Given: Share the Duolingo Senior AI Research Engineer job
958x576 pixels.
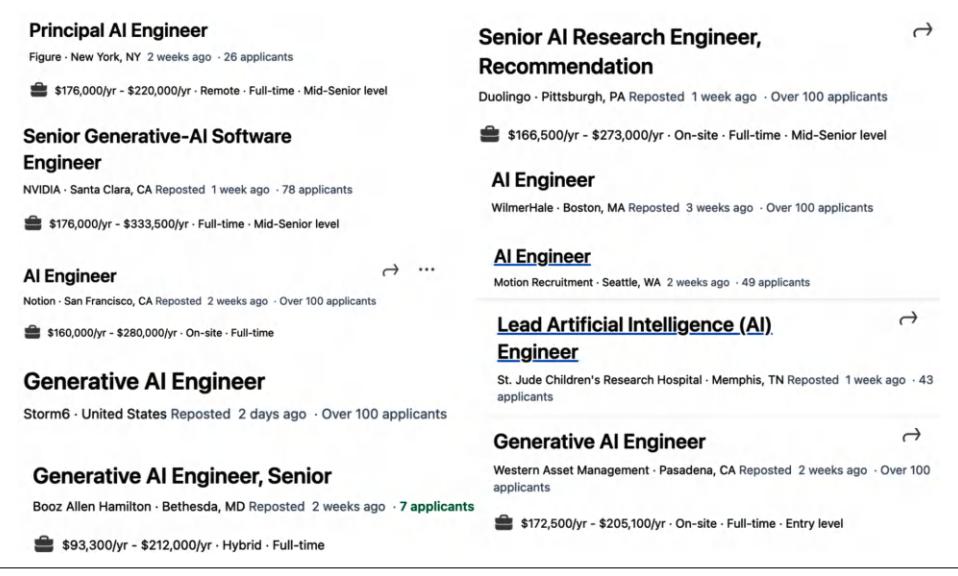Looking at the screenshot, I should click(922, 33).
